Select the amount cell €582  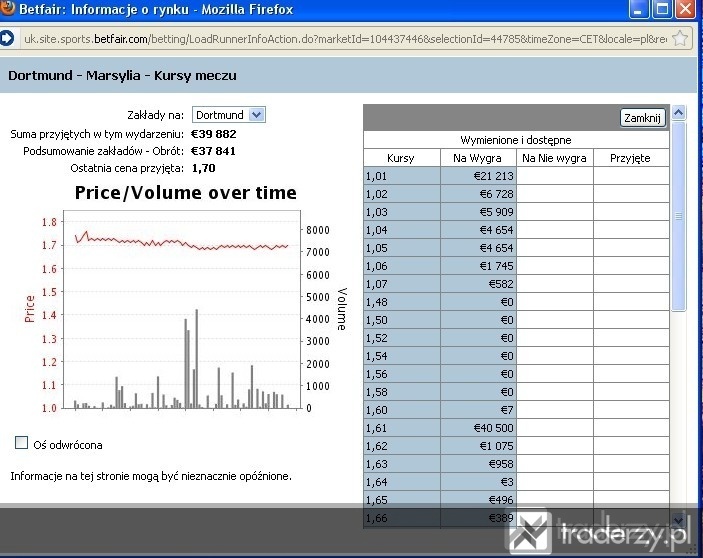pyautogui.click(x=478, y=284)
